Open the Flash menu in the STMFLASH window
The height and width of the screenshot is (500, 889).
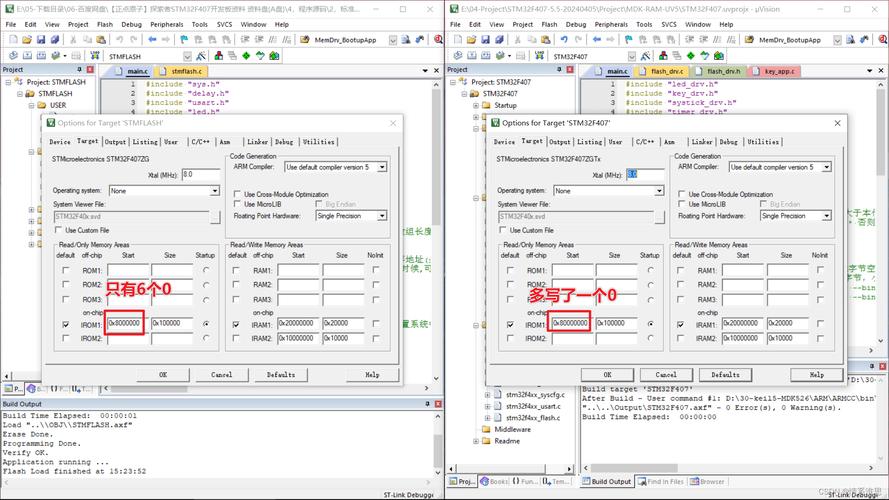(105, 24)
